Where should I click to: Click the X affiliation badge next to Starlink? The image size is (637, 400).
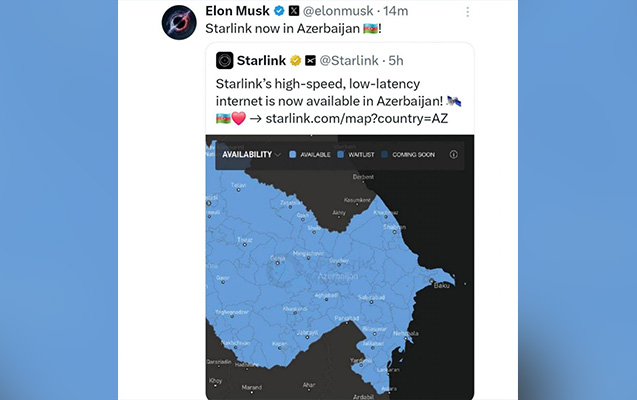(310, 61)
